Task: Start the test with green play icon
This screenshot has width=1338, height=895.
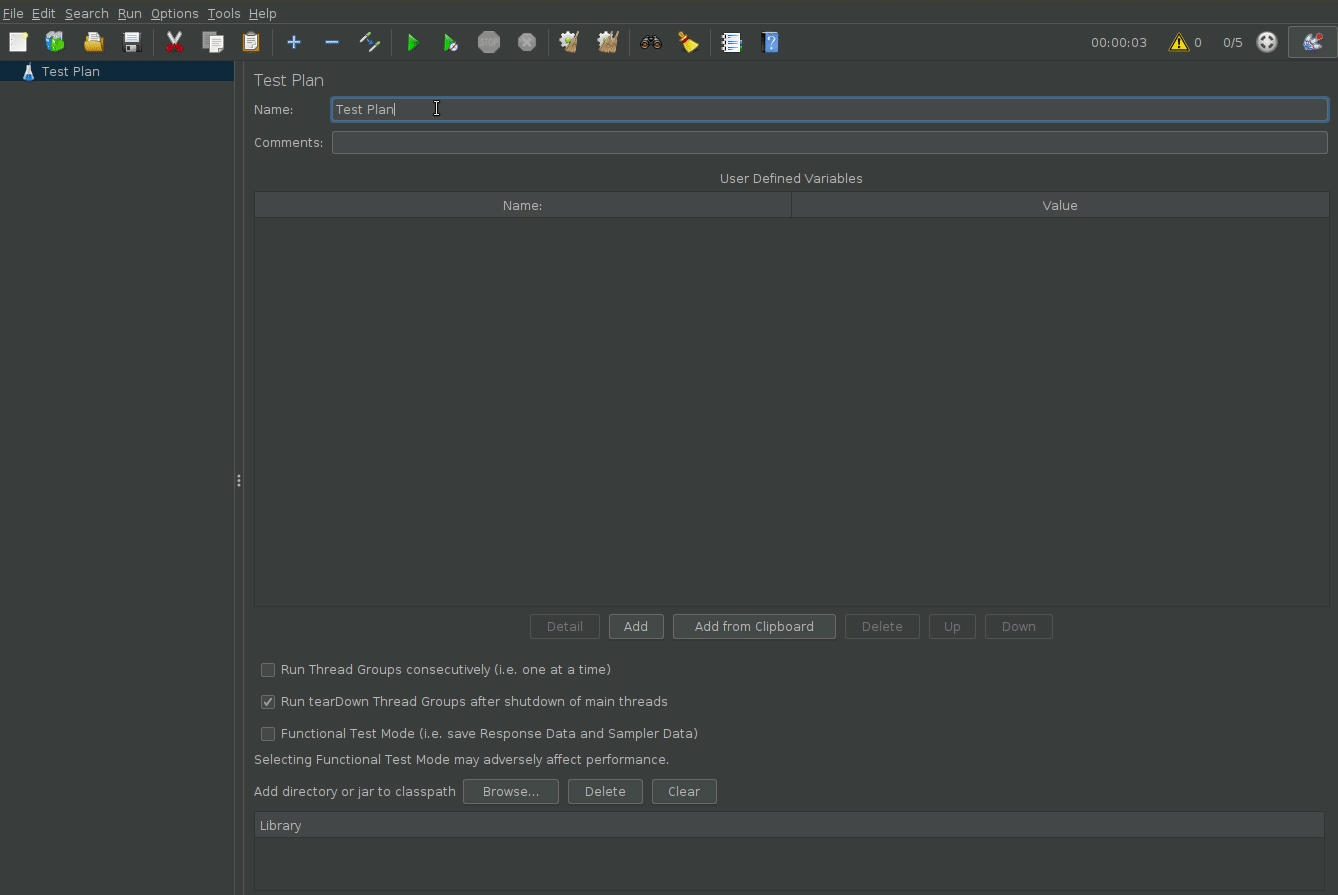Action: pos(412,42)
